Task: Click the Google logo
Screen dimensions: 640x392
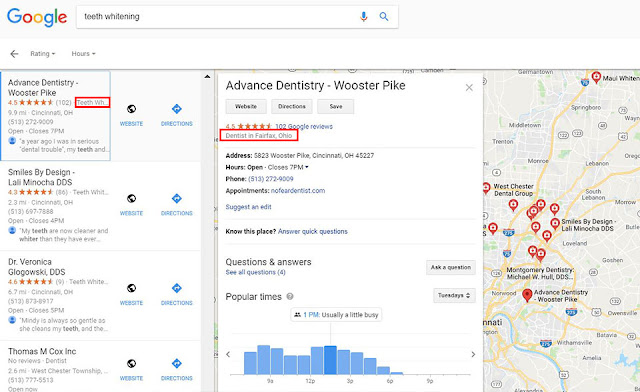Action: [37, 17]
